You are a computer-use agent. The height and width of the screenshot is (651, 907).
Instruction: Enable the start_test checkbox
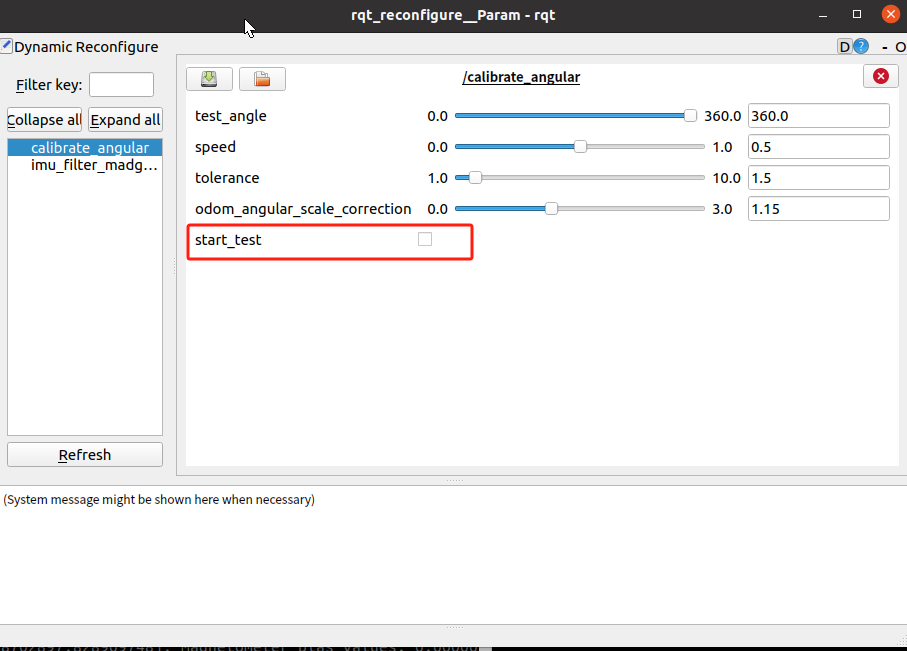pyautogui.click(x=425, y=239)
